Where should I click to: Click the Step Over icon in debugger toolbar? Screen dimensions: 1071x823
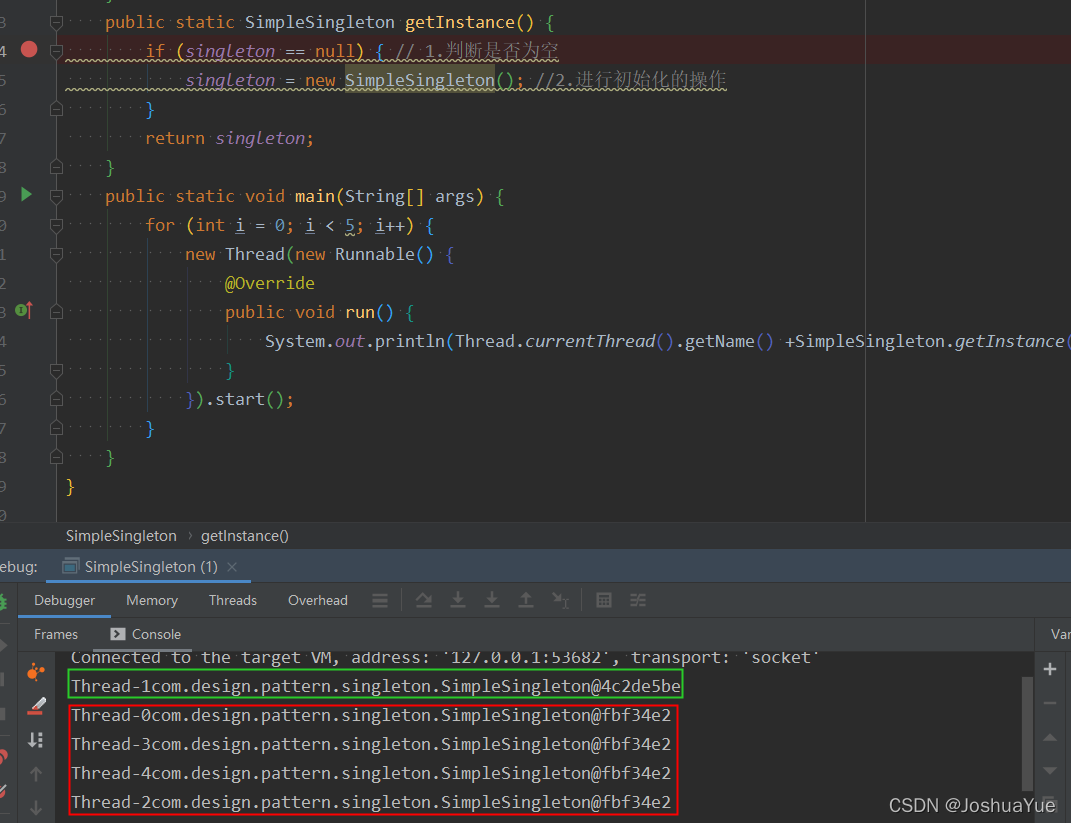(423, 600)
